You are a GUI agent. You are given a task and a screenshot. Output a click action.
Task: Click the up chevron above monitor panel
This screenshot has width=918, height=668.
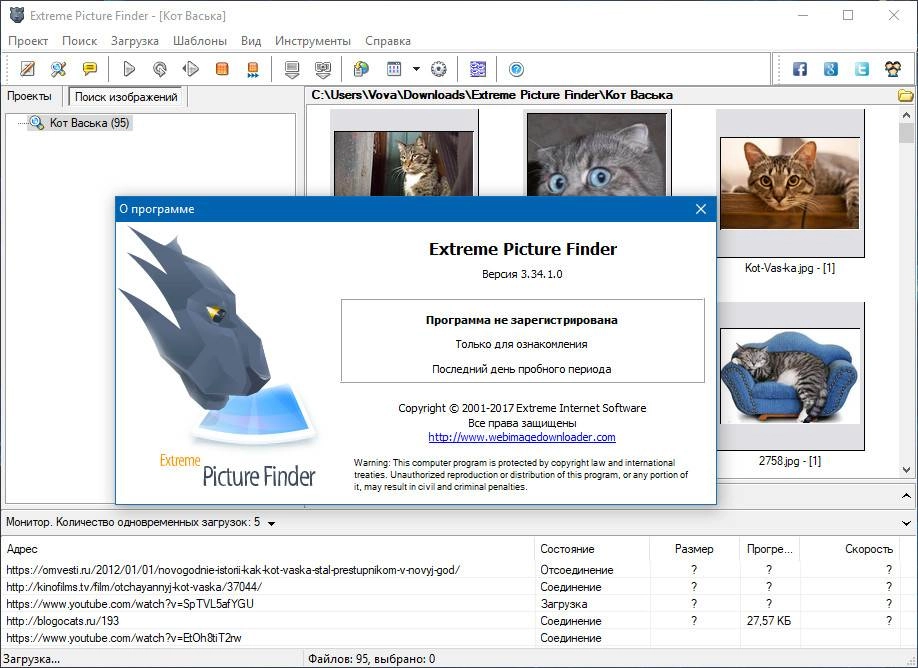point(906,496)
